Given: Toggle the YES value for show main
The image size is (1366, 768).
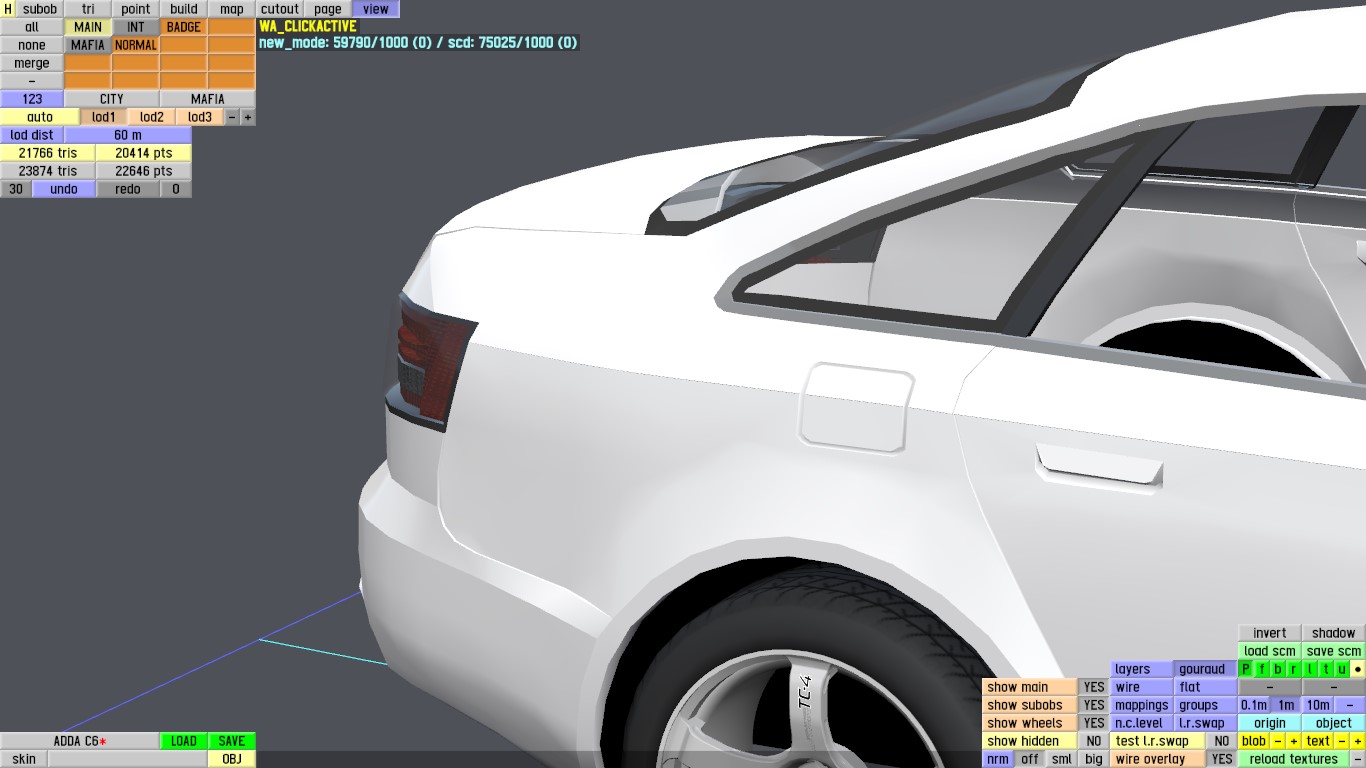Looking at the screenshot, I should coord(1094,687).
